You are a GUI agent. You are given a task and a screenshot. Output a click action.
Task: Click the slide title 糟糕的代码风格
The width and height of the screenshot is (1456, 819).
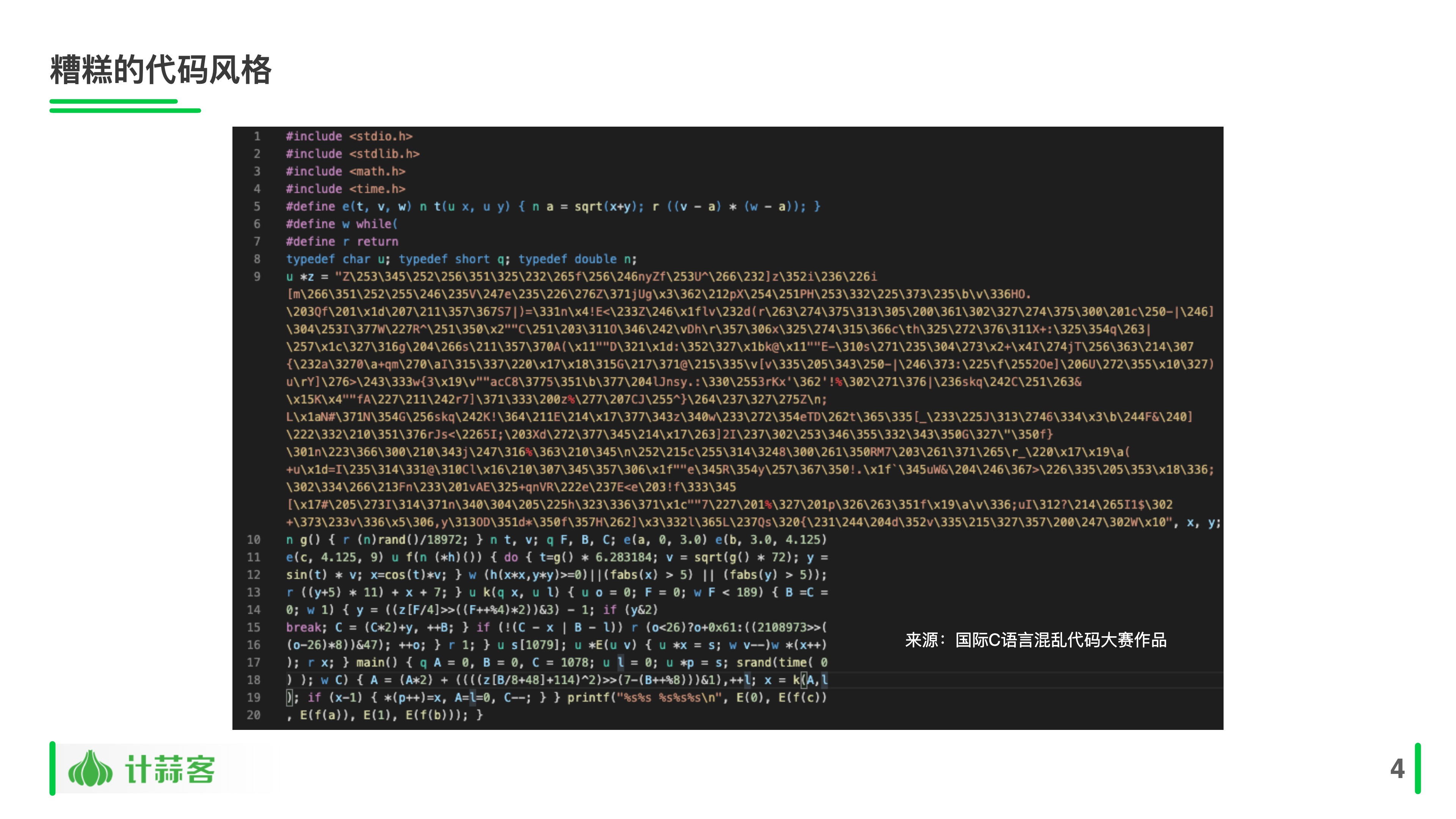pos(160,70)
